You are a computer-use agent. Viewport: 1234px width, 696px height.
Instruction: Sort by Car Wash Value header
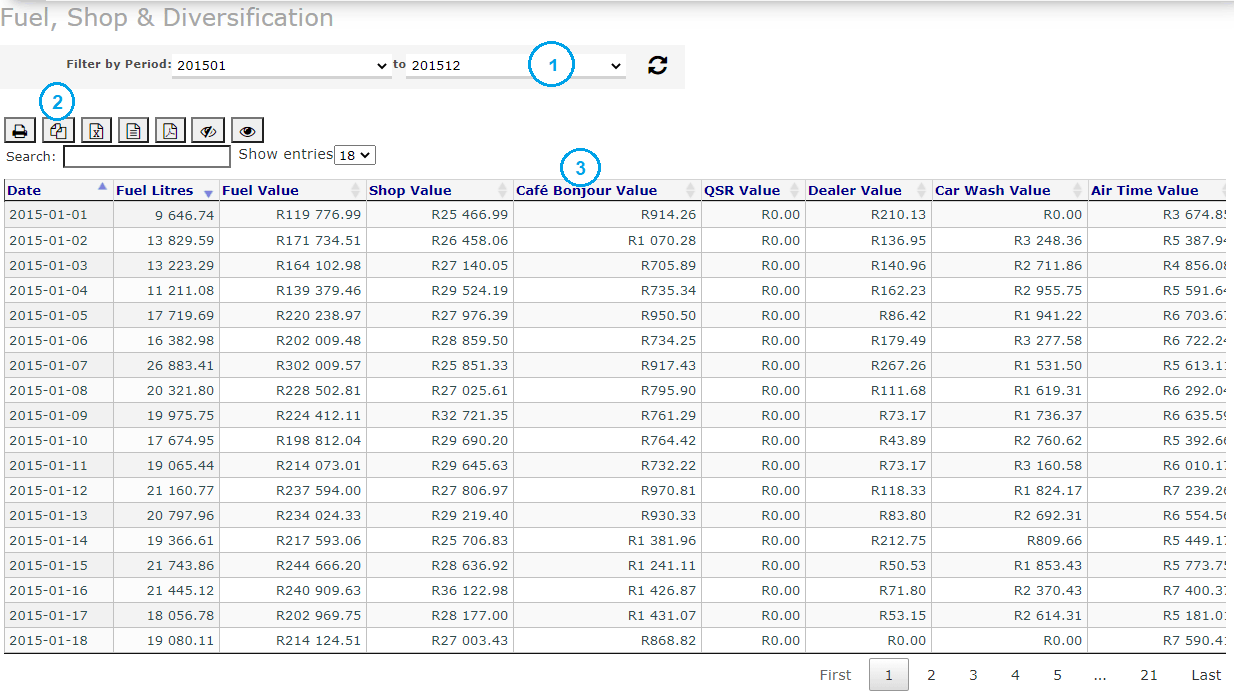[992, 190]
